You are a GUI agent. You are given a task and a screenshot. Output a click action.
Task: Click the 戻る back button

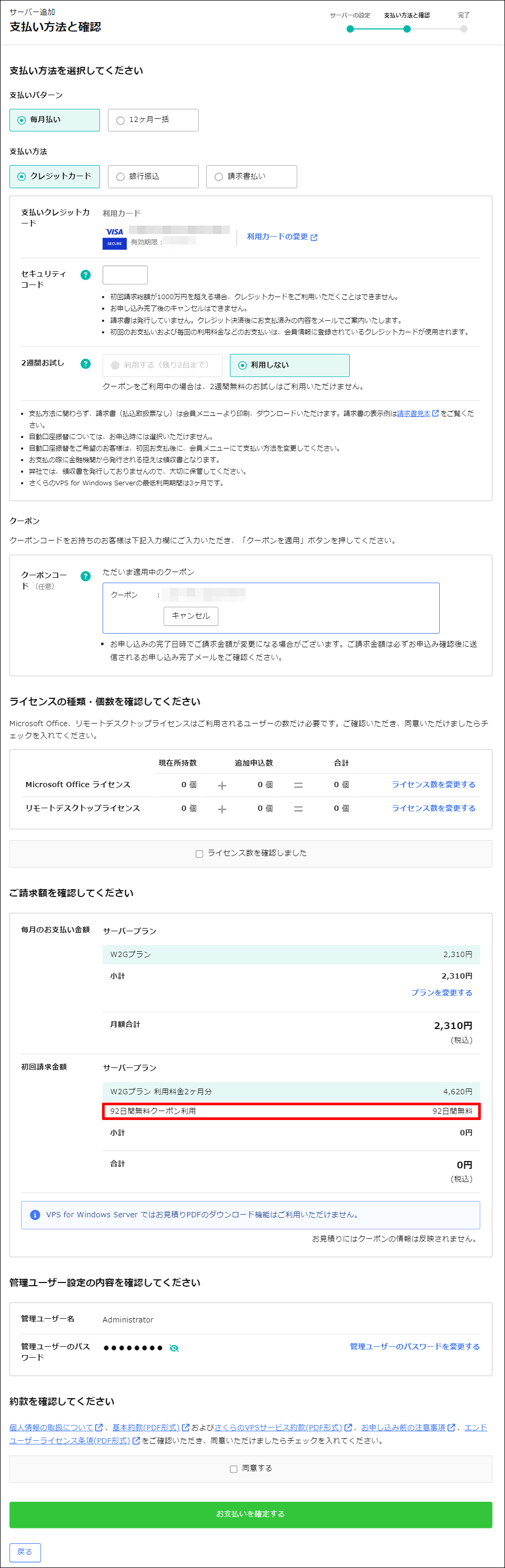click(x=25, y=1552)
